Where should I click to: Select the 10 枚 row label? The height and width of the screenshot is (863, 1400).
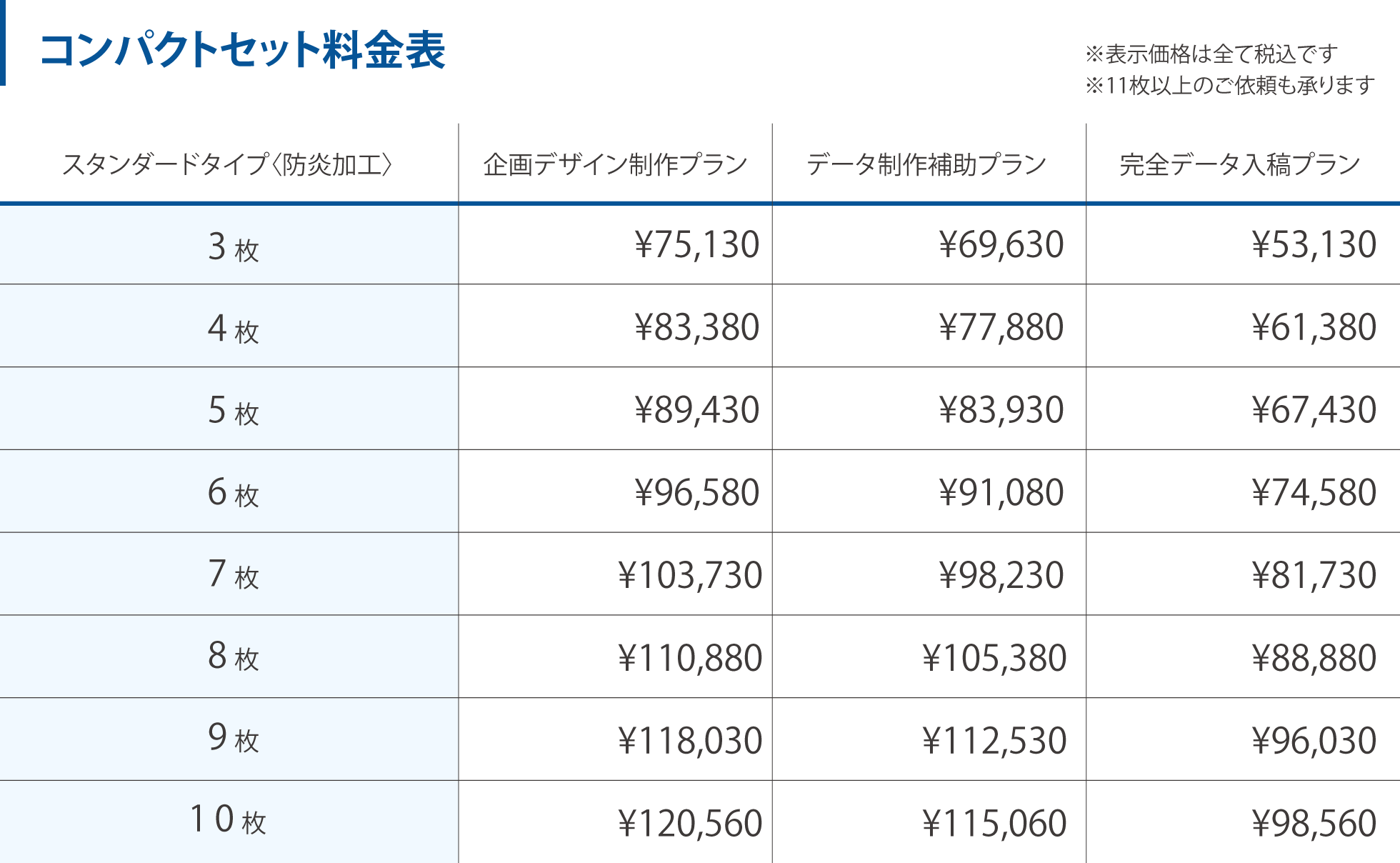click(228, 820)
